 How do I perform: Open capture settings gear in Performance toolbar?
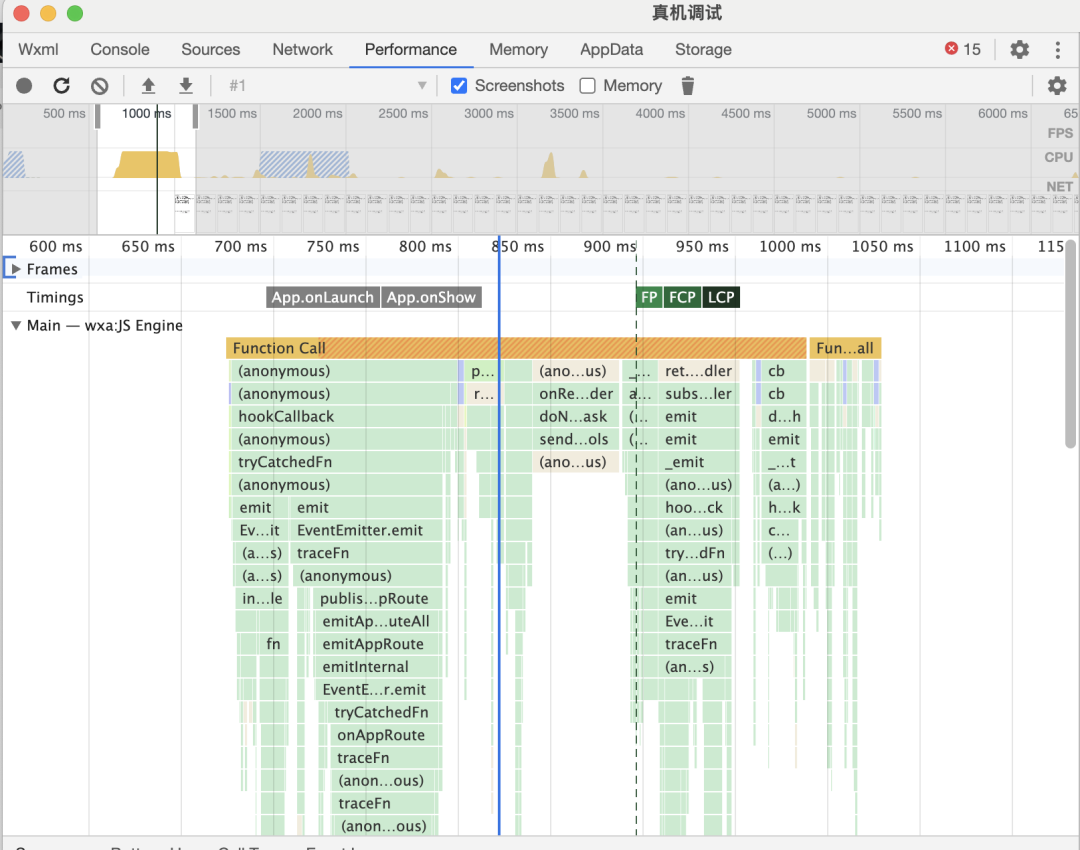pyautogui.click(x=1057, y=85)
